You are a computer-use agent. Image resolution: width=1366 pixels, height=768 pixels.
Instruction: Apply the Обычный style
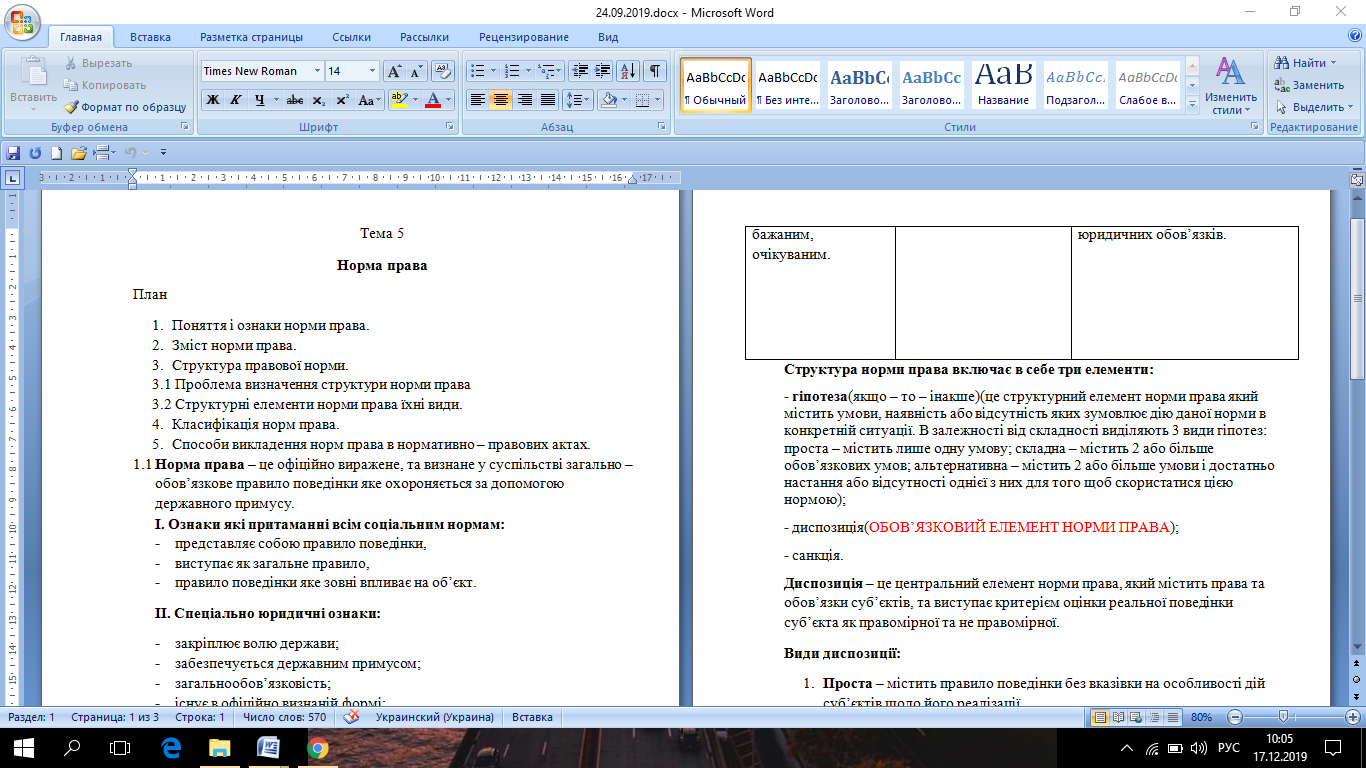pyautogui.click(x=716, y=85)
